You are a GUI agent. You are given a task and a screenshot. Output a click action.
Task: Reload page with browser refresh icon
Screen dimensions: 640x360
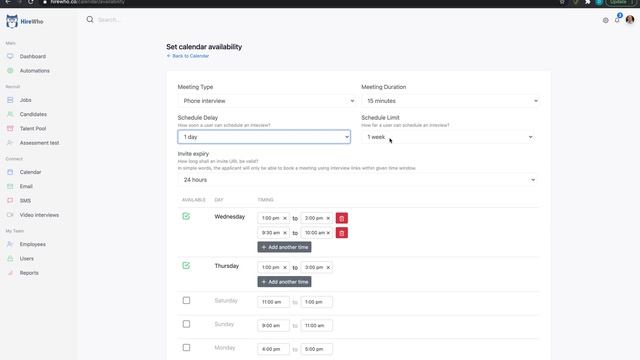pos(31,2)
